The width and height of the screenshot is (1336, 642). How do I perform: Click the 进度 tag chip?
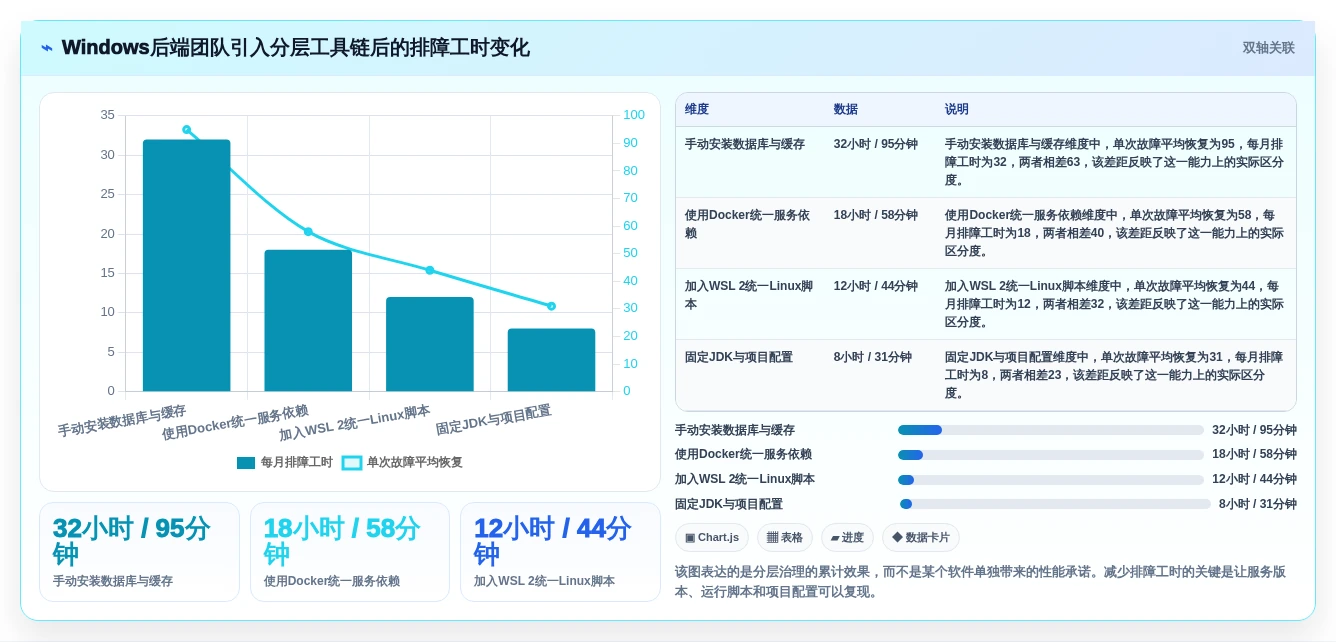click(848, 538)
